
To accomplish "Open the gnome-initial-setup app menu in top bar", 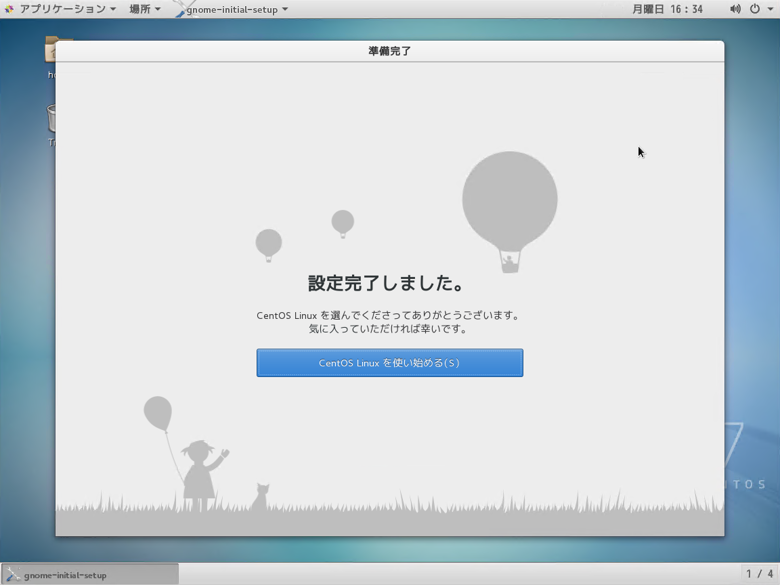I will coord(232,9).
